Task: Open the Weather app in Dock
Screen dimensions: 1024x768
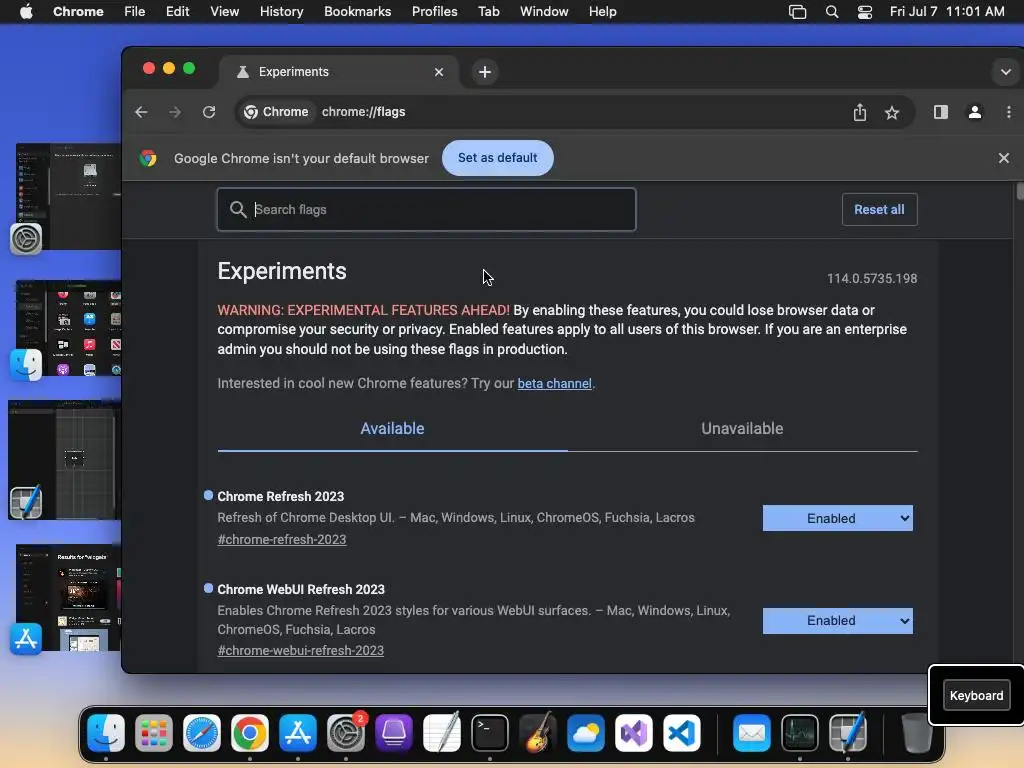Action: pos(586,733)
